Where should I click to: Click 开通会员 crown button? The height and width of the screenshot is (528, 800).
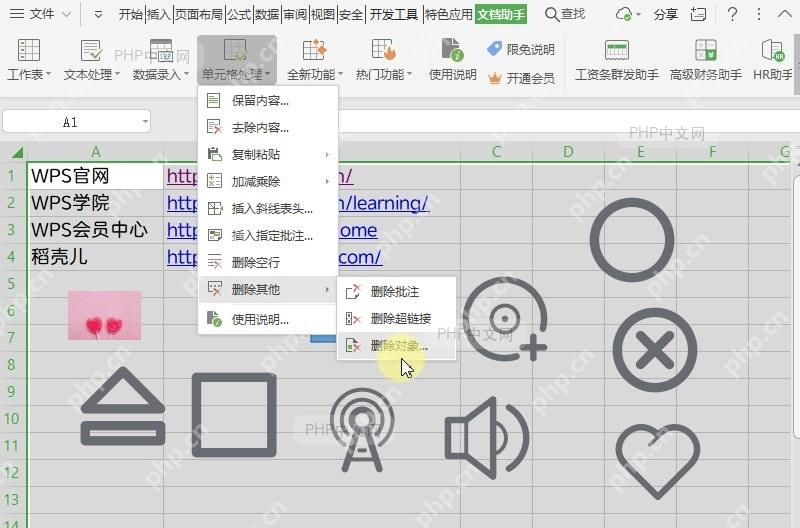point(521,78)
